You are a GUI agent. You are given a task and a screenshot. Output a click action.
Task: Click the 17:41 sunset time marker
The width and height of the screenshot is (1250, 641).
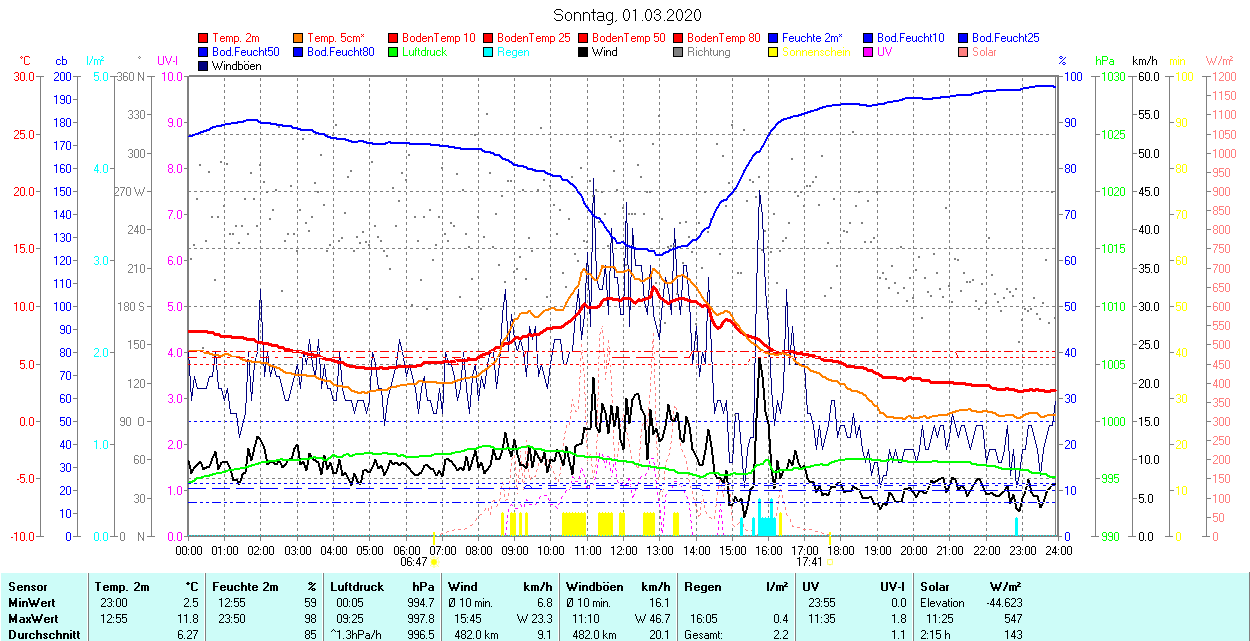[809, 562]
